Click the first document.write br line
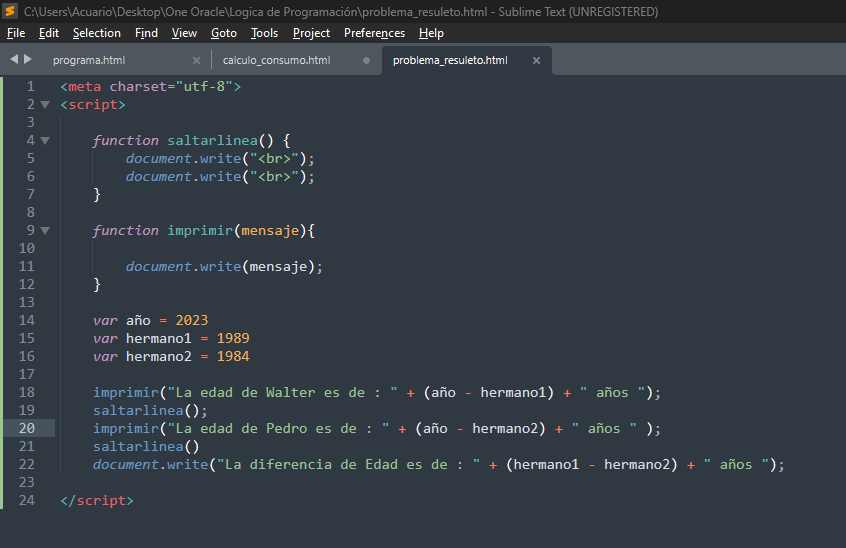 [220, 159]
